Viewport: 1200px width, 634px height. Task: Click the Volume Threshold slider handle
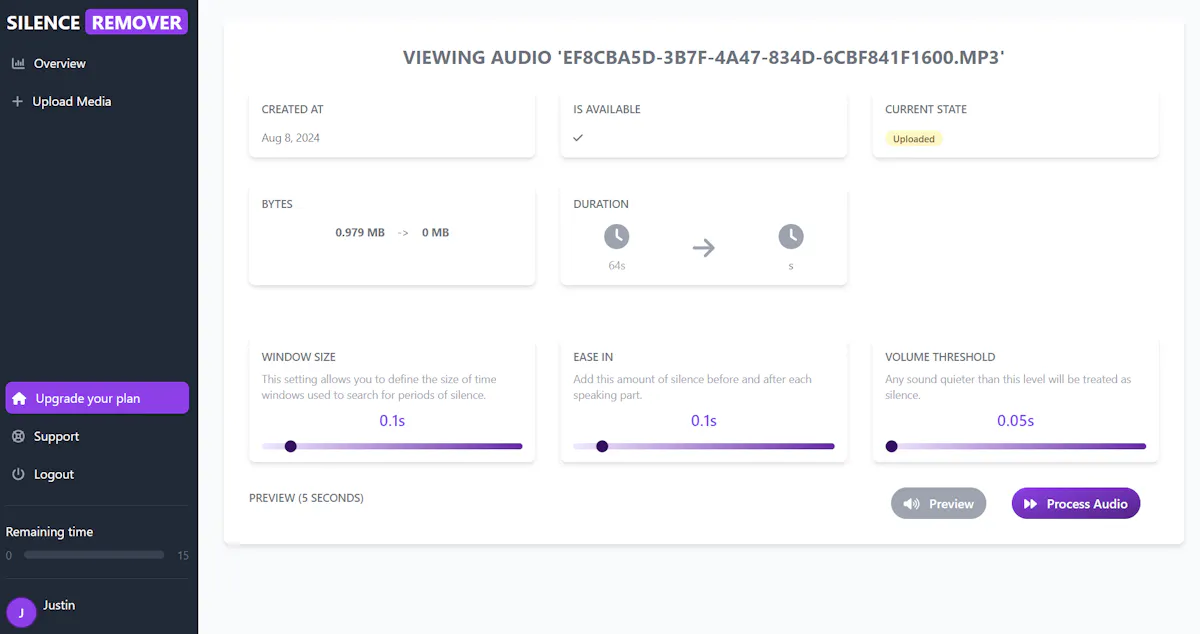[x=891, y=446]
